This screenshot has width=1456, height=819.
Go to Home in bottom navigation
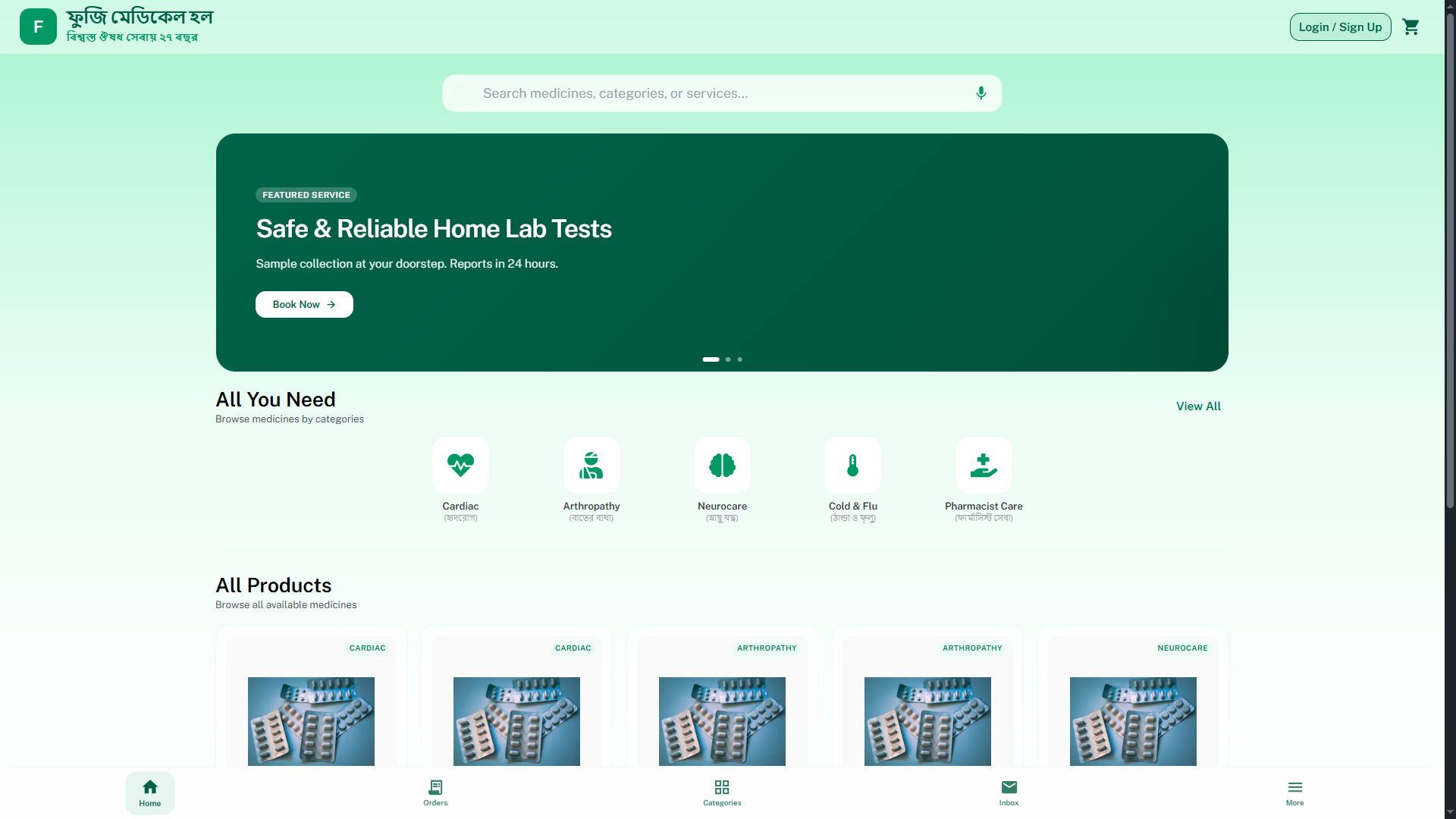point(150,793)
